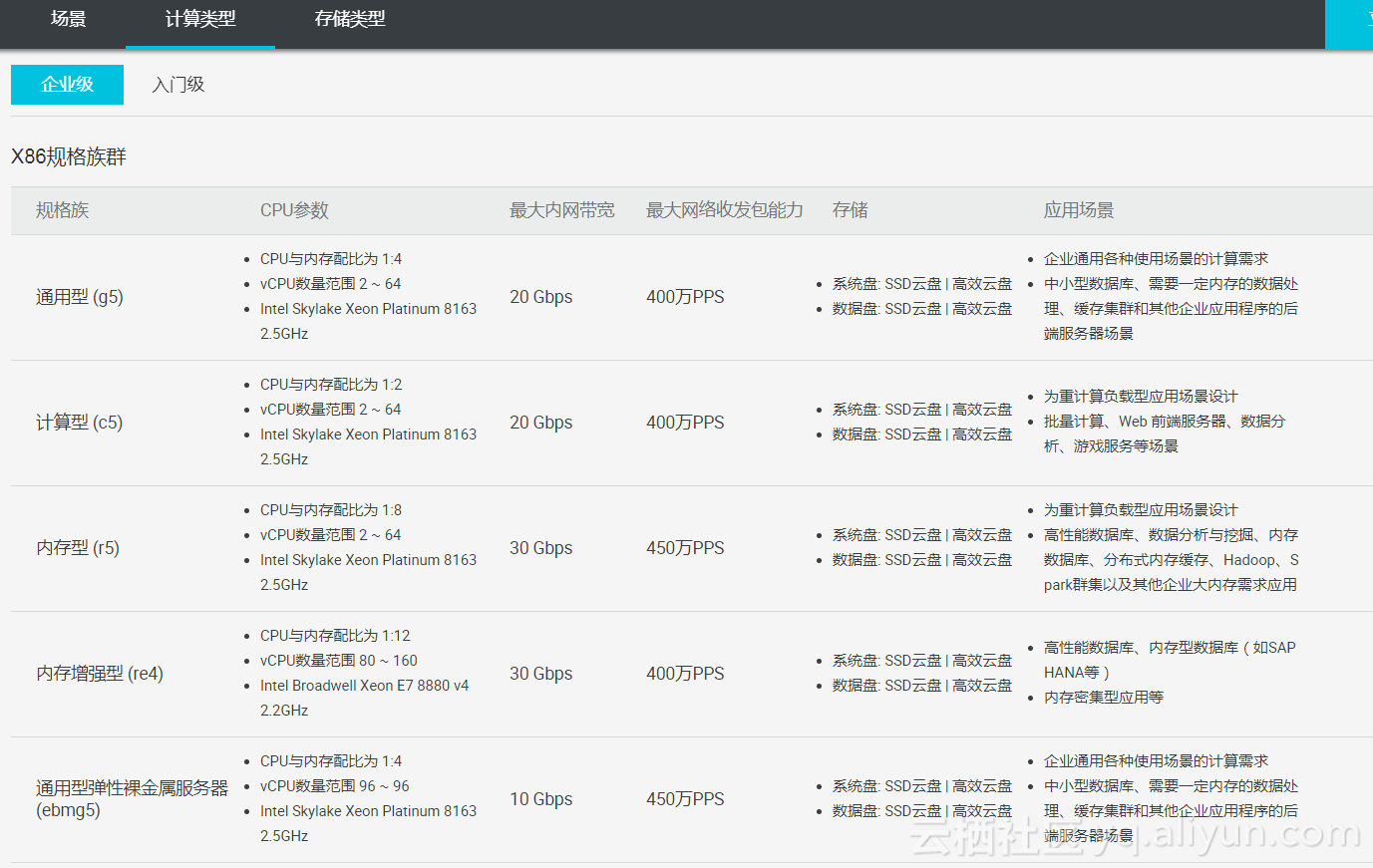Viewport: 1373px width, 868px height.
Task: Click 企业通用各种使用场景的计算需求 in g5 row
Action: [1156, 259]
